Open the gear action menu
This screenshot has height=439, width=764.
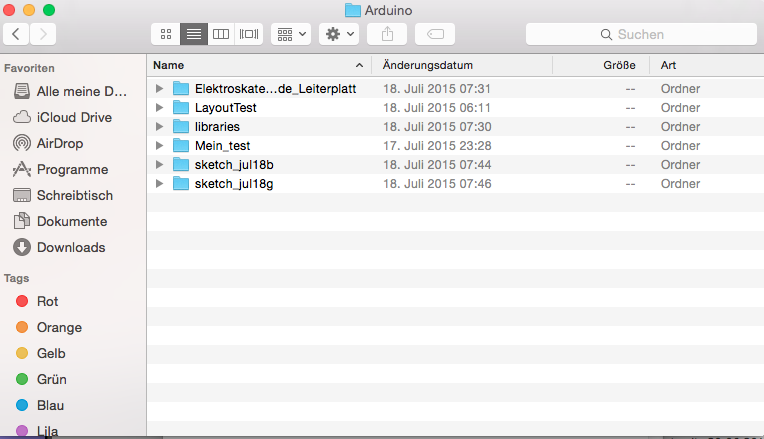pyautogui.click(x=339, y=34)
